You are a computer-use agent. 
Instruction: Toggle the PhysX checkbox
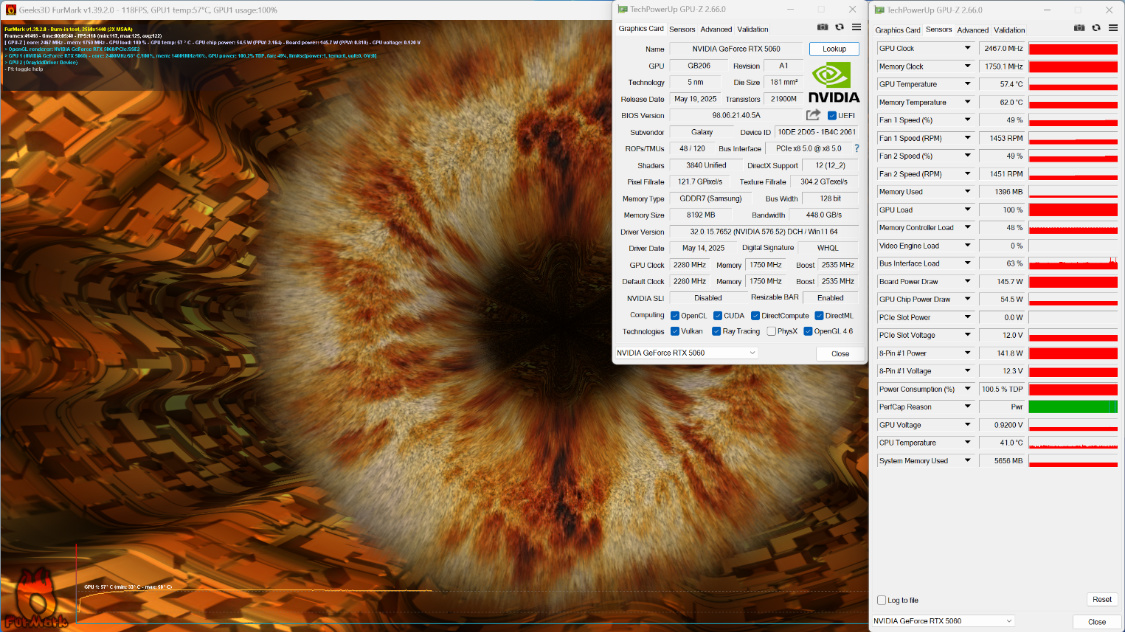(771, 331)
